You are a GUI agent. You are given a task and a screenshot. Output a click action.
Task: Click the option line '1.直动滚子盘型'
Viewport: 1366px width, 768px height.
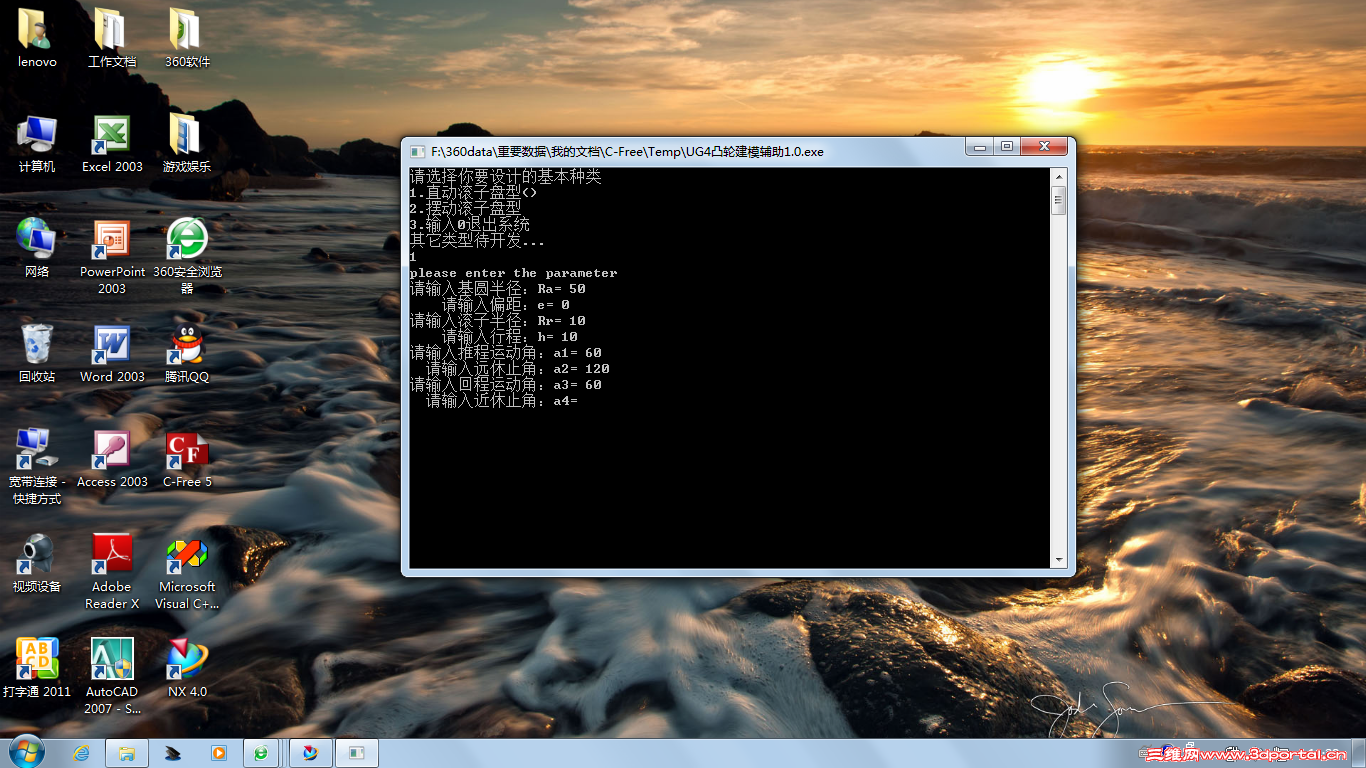474,193
